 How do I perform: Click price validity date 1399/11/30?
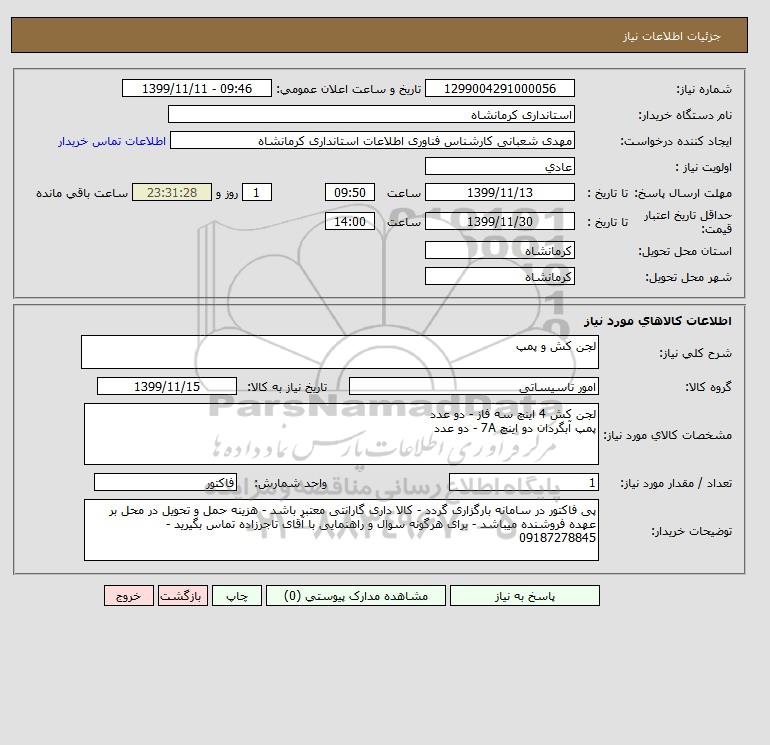point(499,221)
